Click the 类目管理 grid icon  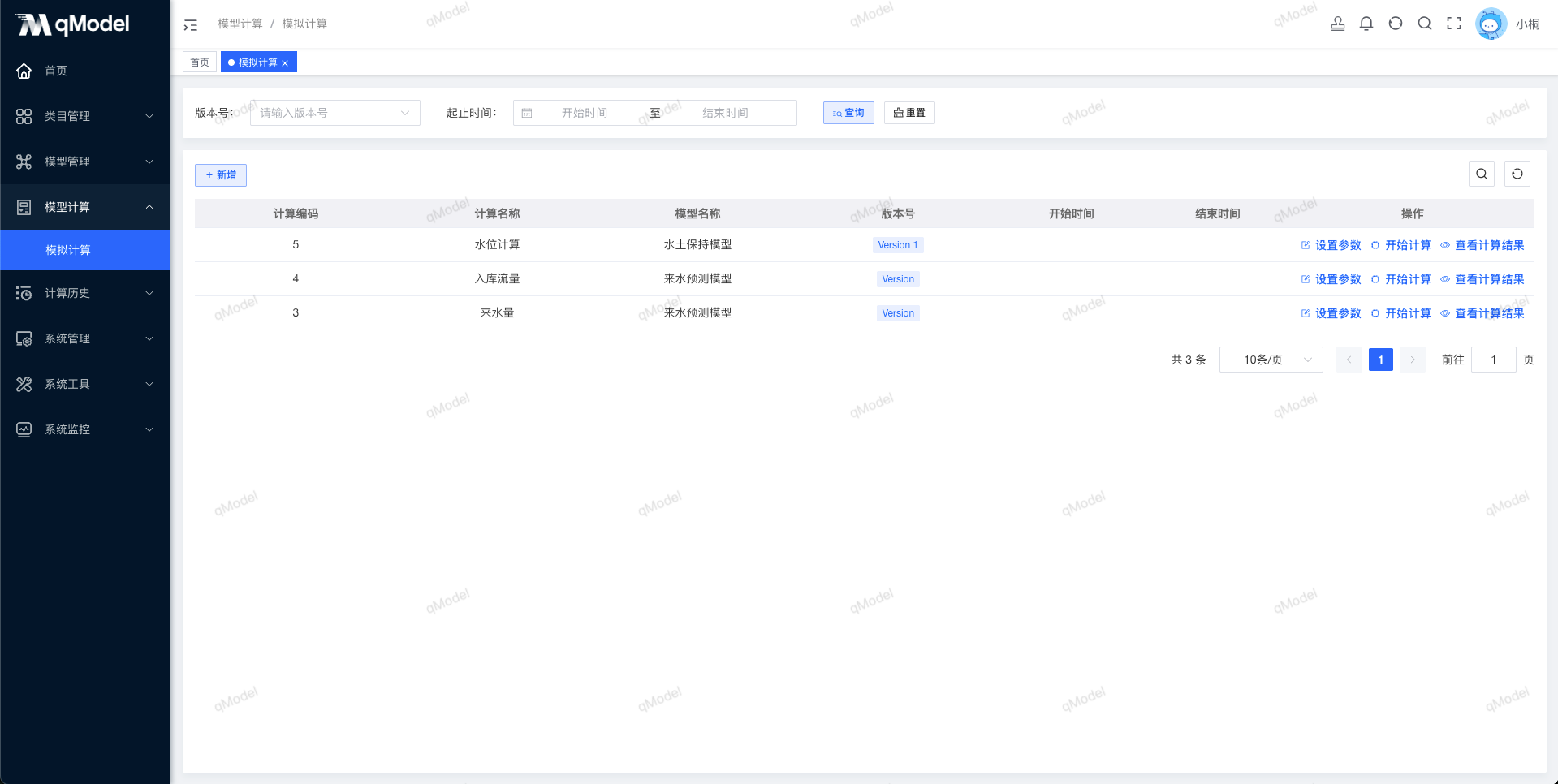pyautogui.click(x=24, y=116)
